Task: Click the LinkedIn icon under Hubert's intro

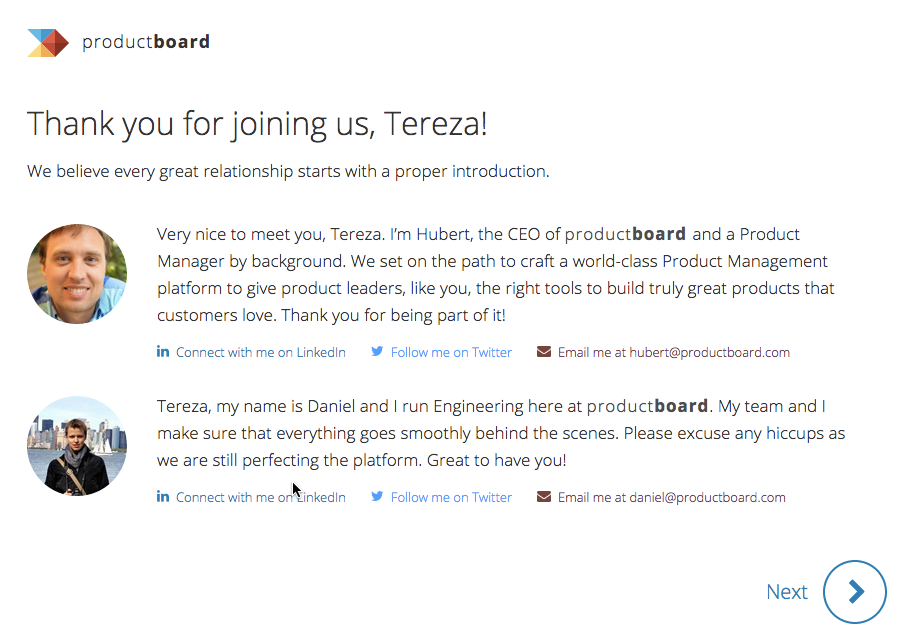Action: 163,352
